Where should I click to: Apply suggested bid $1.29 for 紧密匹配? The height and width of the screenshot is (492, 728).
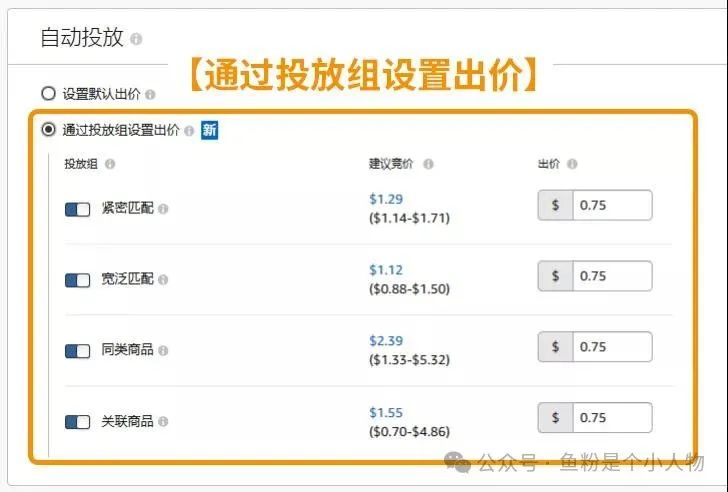386,199
